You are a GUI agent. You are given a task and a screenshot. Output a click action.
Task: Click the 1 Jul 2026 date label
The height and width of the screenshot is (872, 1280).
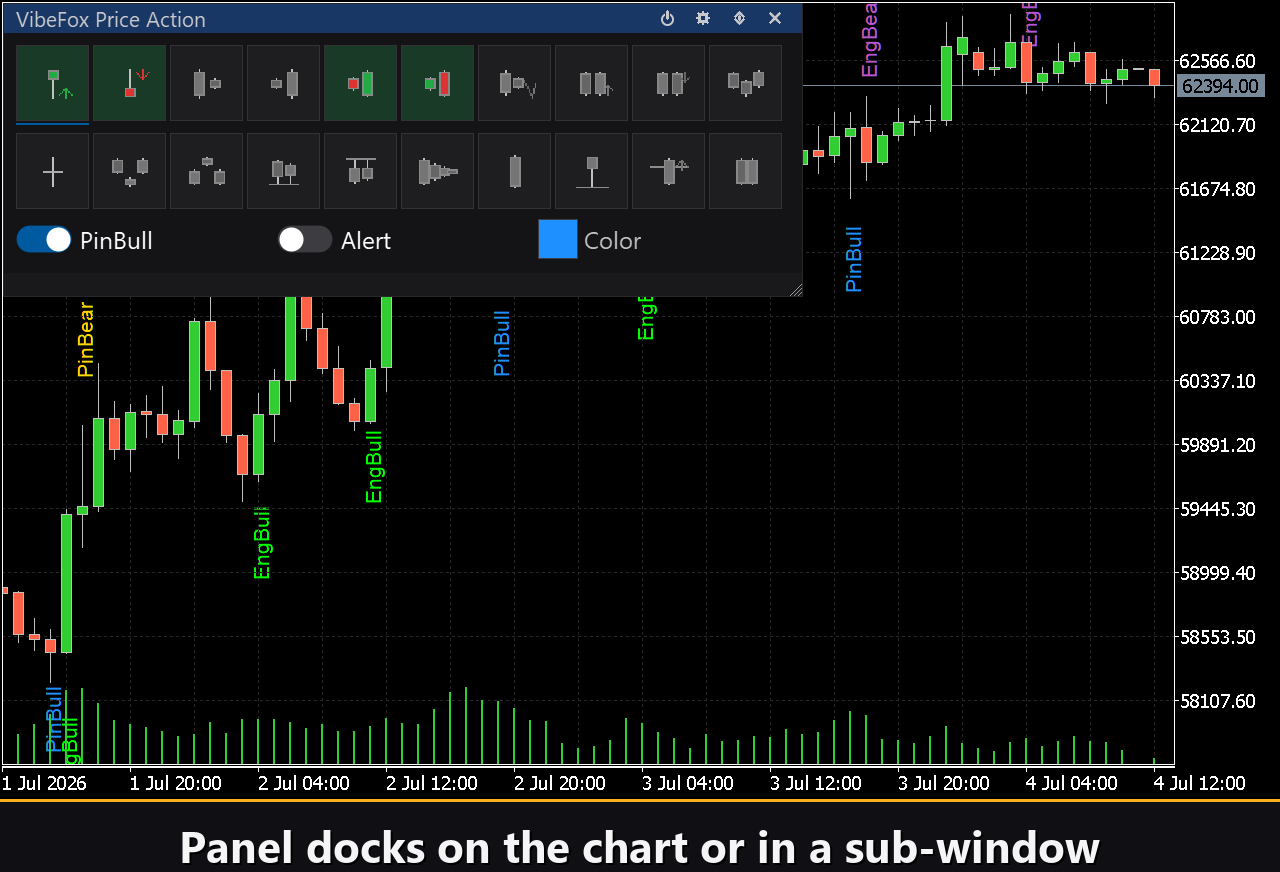click(44, 783)
